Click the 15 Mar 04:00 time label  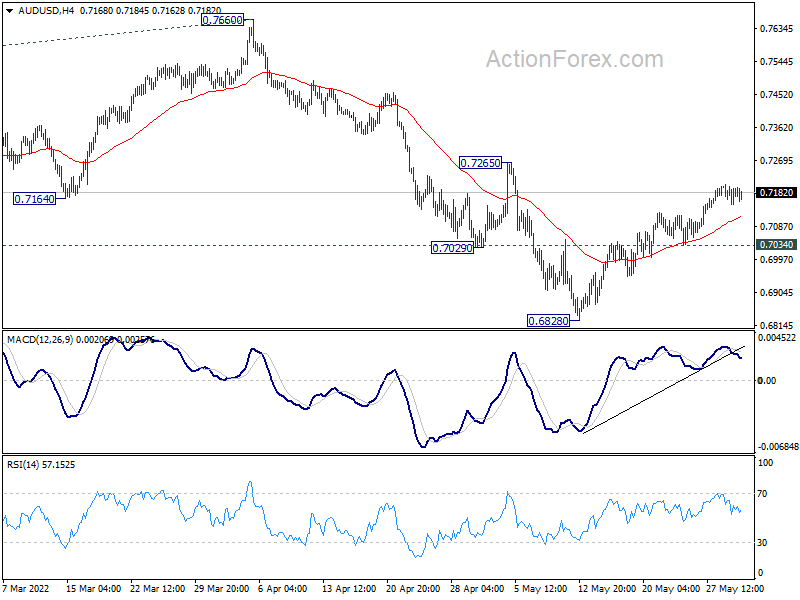[93, 589]
